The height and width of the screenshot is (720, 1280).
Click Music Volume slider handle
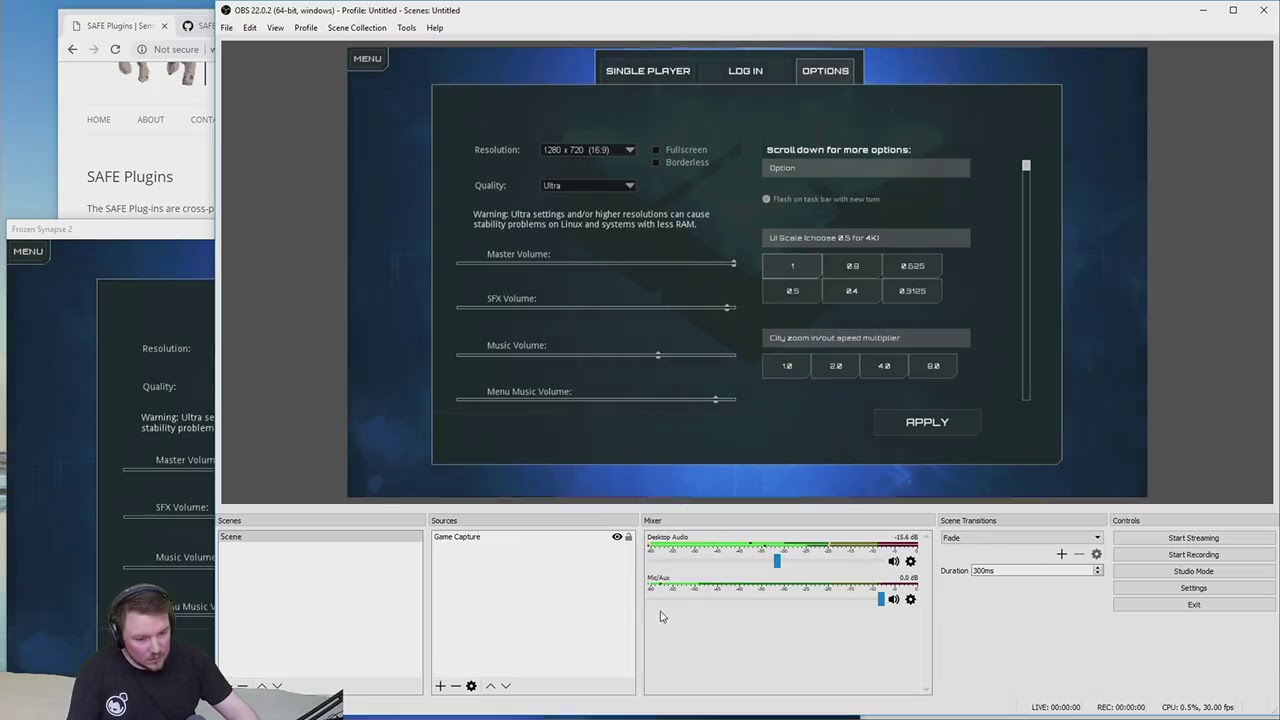658,355
